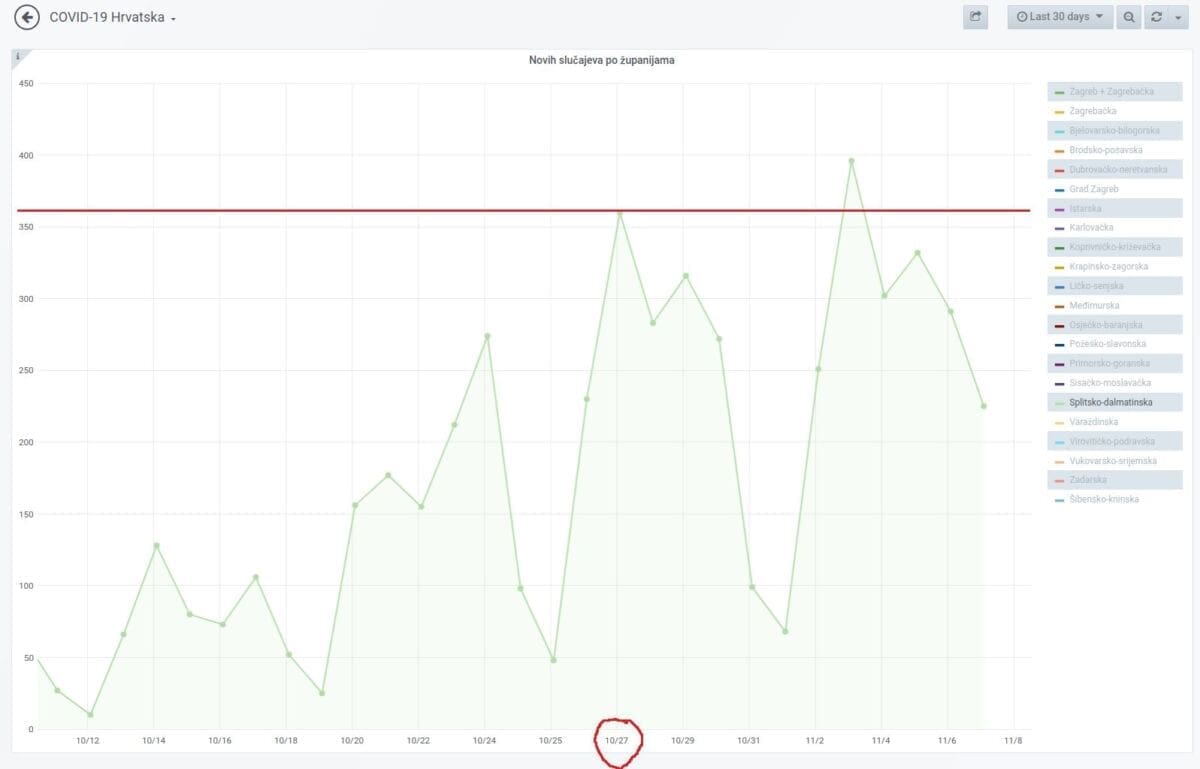
Task: Toggle Zagreb + Zagrebačka legend entry
Action: (1111, 92)
